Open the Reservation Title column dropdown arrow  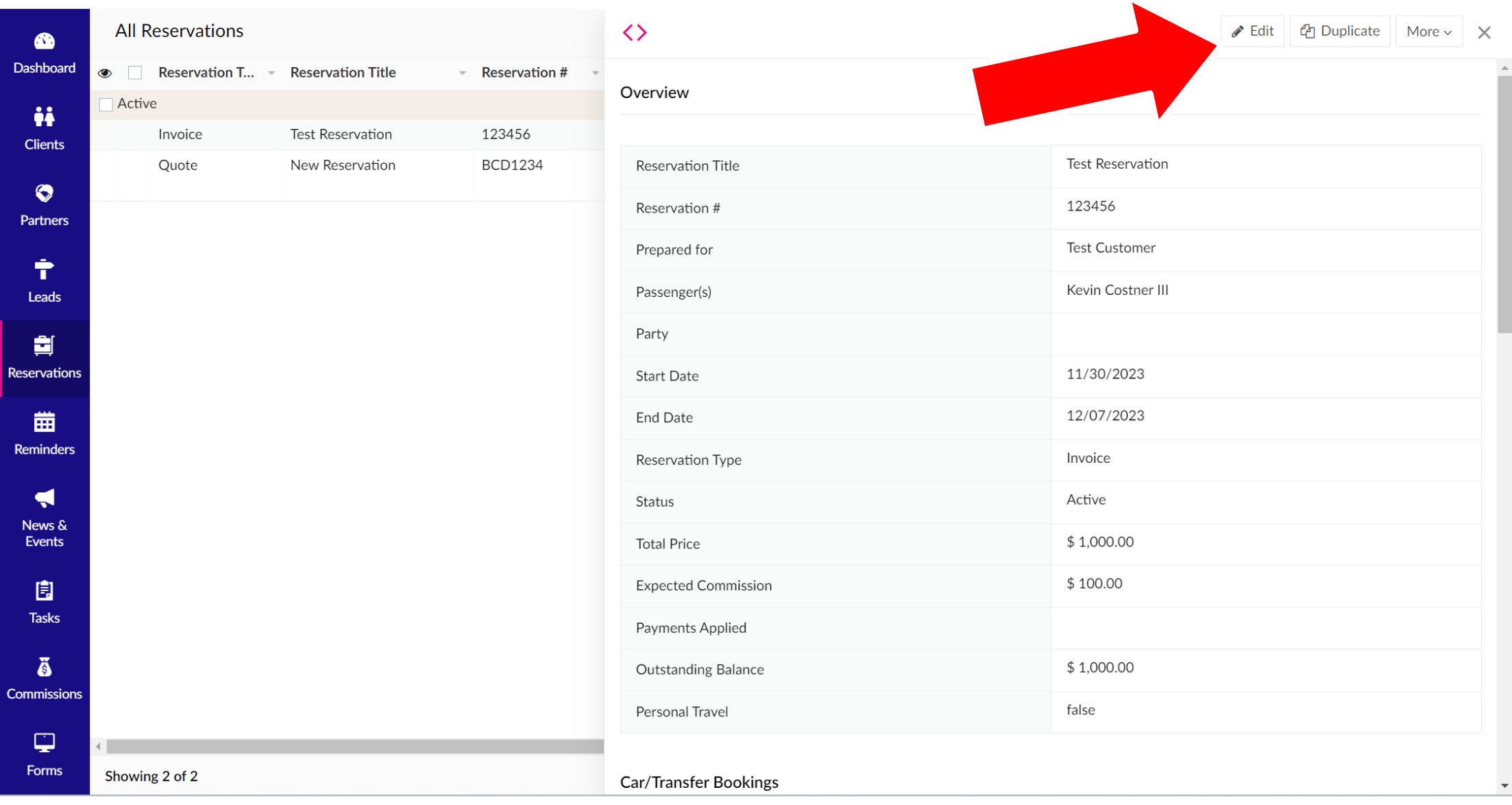[x=463, y=73]
